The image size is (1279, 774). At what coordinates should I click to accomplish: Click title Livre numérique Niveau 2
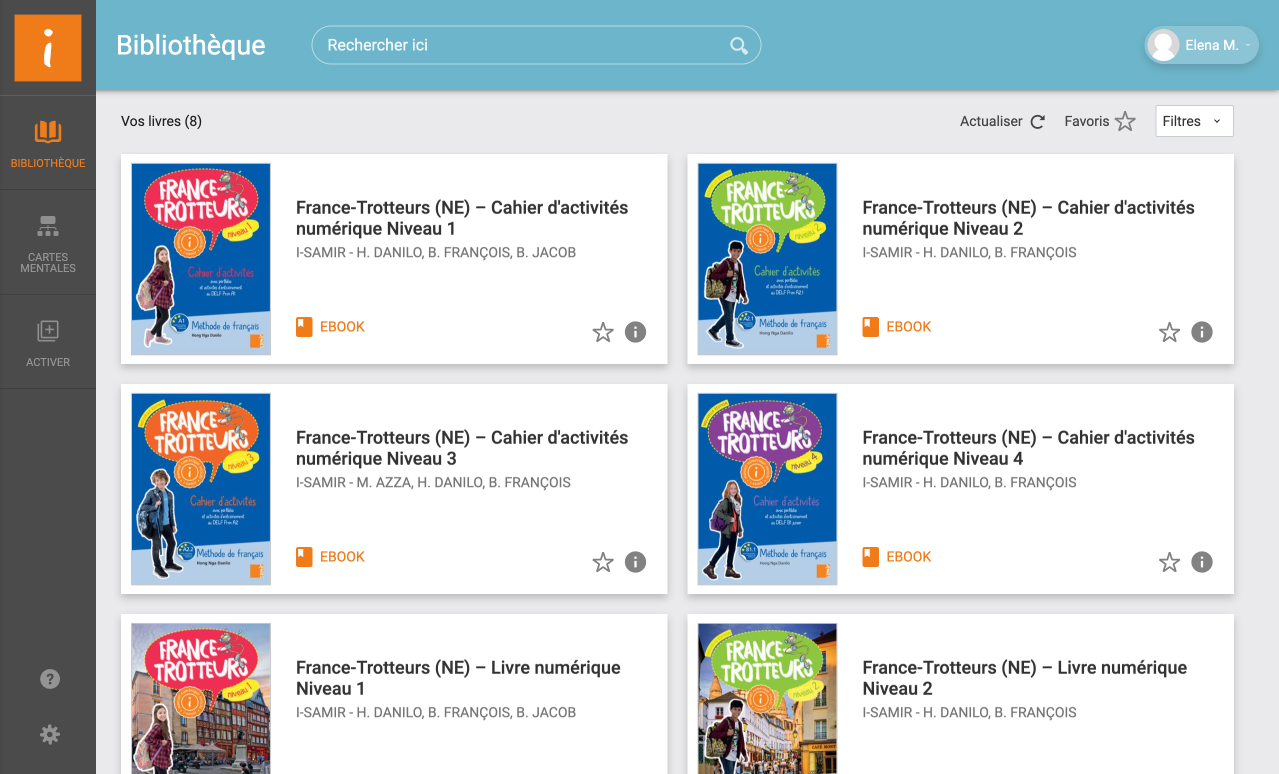[x=1024, y=678]
